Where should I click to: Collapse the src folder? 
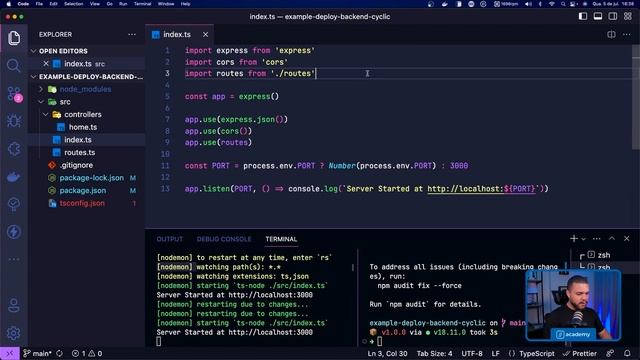click(x=64, y=102)
